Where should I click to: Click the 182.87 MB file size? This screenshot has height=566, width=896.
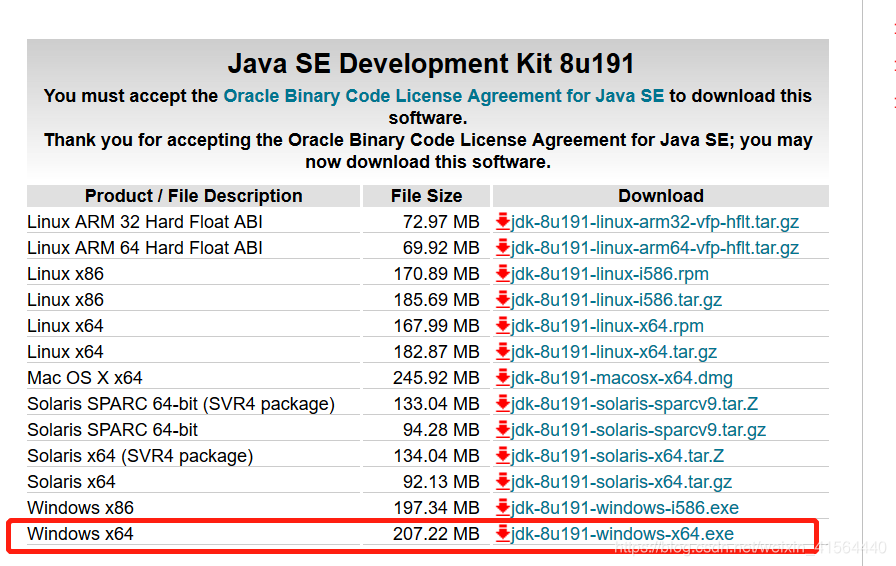pyautogui.click(x=436, y=352)
